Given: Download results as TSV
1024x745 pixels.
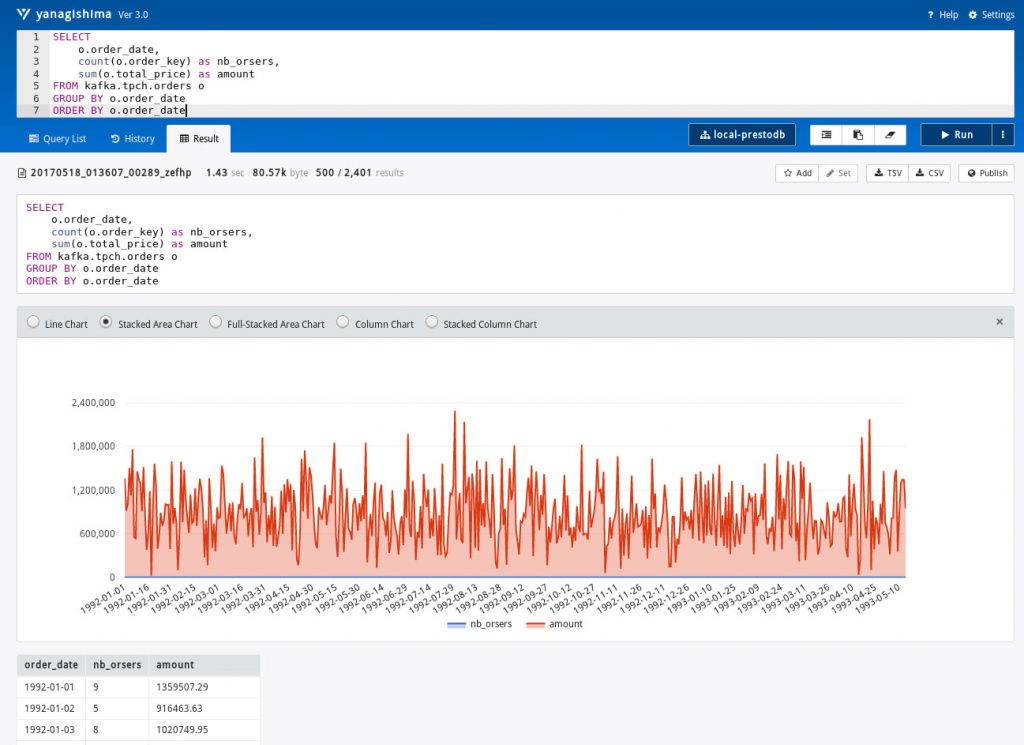Looking at the screenshot, I should [886, 172].
